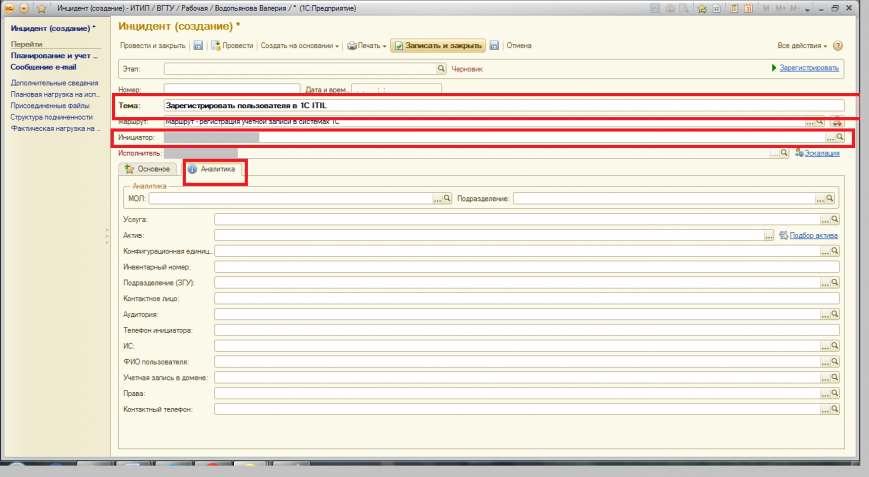Open the Создать на основании dropdown
This screenshot has width=869, height=477.
click(300, 46)
